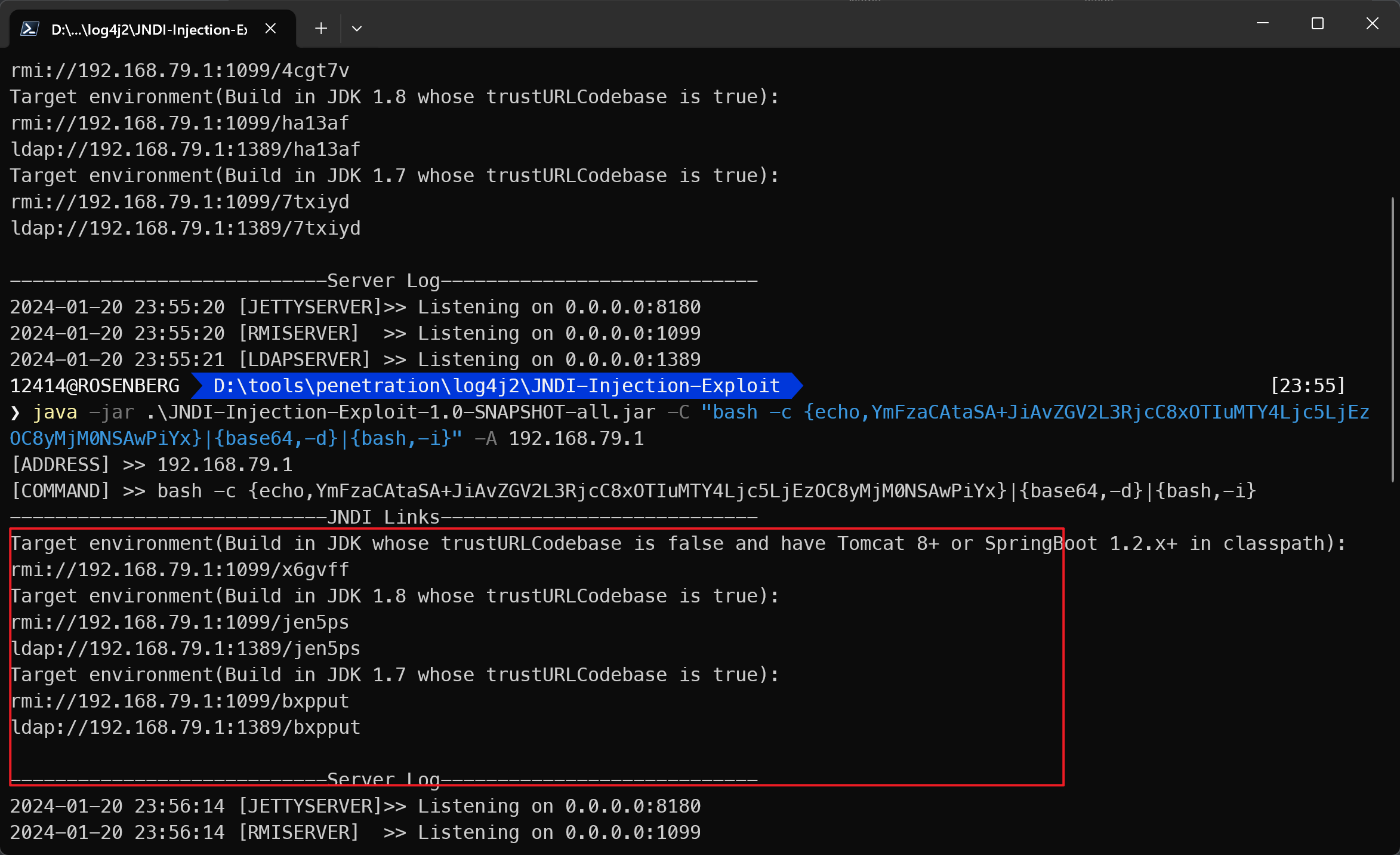This screenshot has width=1400, height=855.
Task: Open a new terminal tab with plus
Action: click(321, 29)
